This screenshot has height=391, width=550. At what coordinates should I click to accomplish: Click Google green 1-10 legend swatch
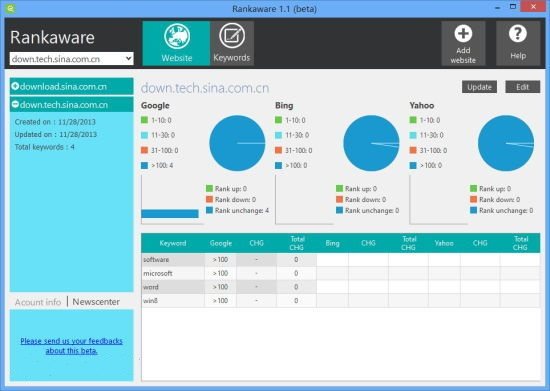pyautogui.click(x=145, y=120)
